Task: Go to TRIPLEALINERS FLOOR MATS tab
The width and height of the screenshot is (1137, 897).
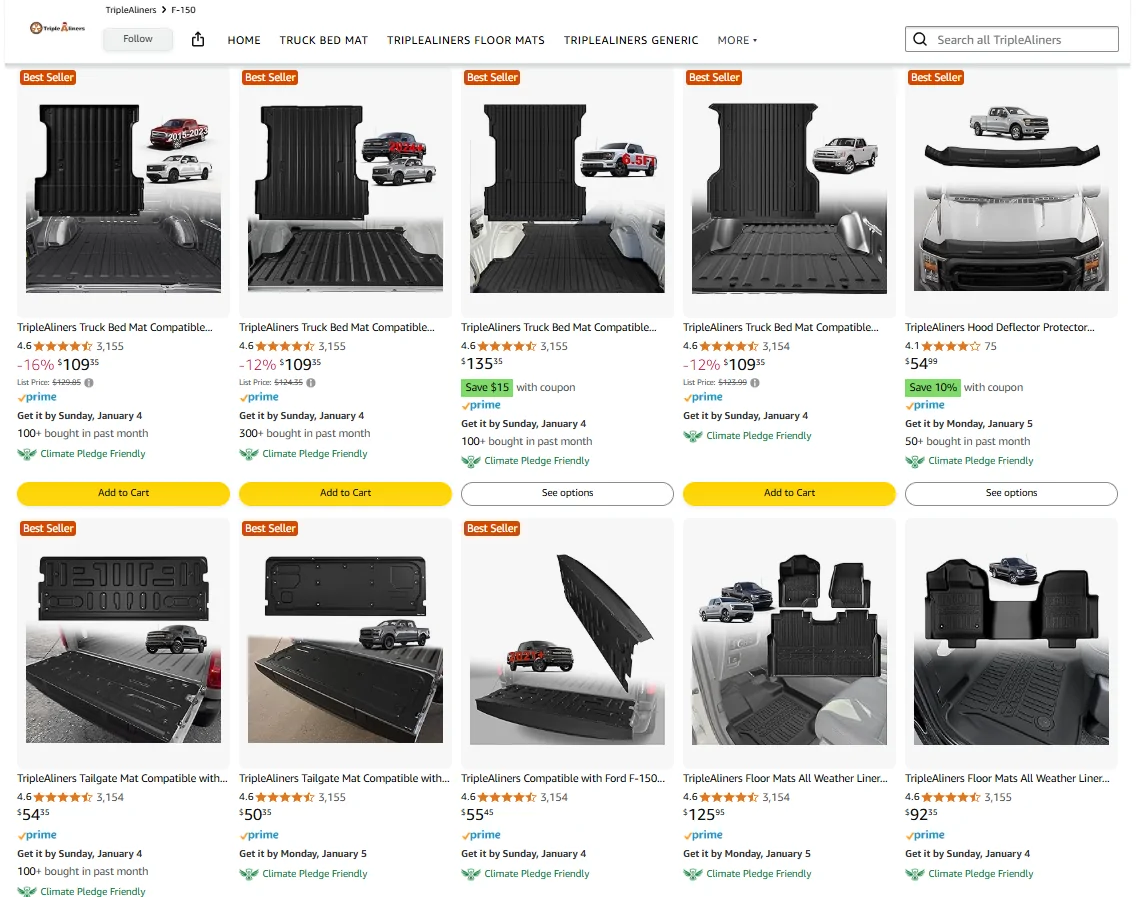Action: pyautogui.click(x=466, y=40)
